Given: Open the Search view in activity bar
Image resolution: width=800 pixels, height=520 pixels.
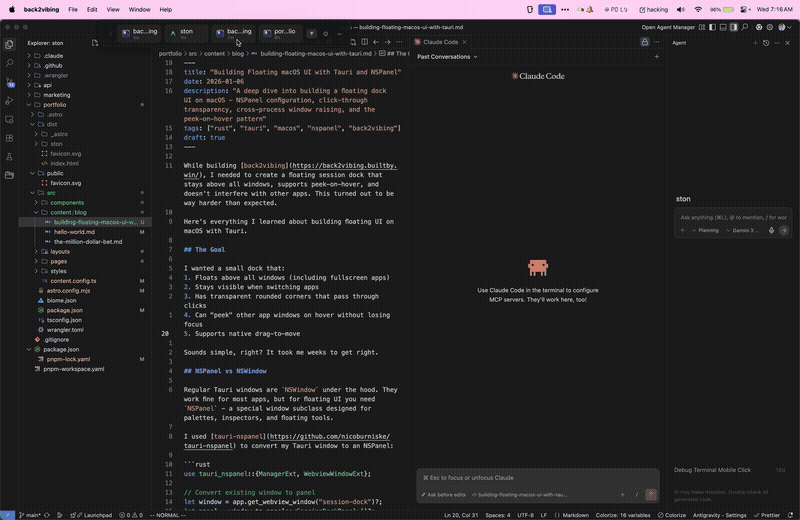Looking at the screenshot, I should point(9,62).
